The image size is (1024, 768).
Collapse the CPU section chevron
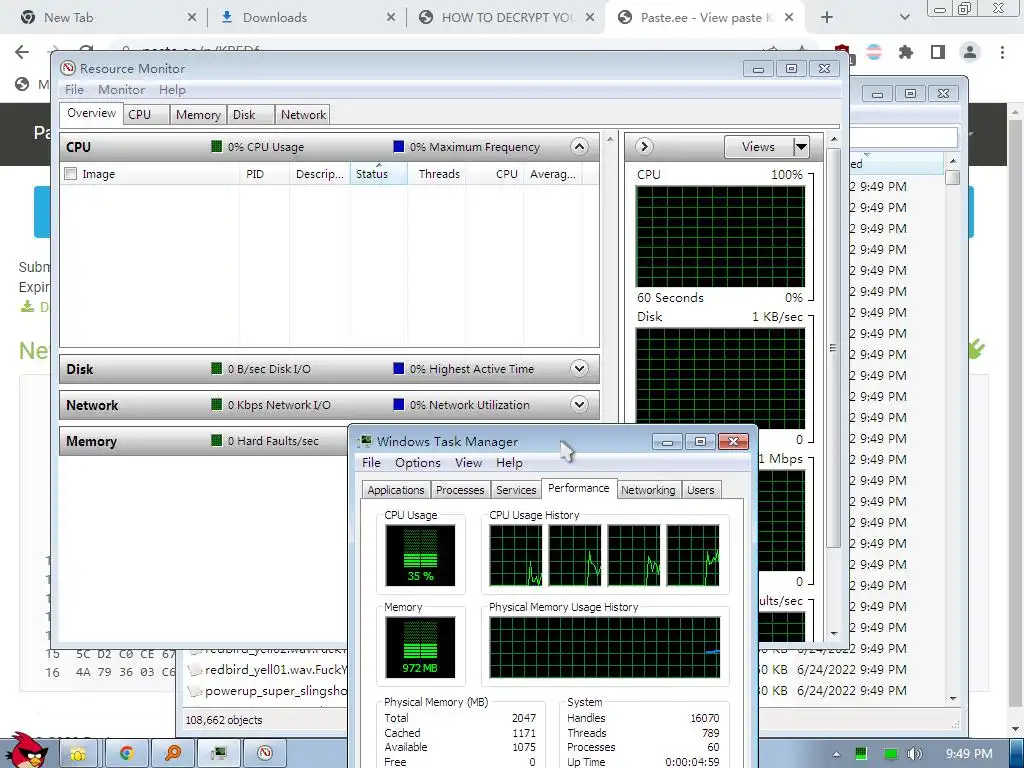pyautogui.click(x=579, y=146)
